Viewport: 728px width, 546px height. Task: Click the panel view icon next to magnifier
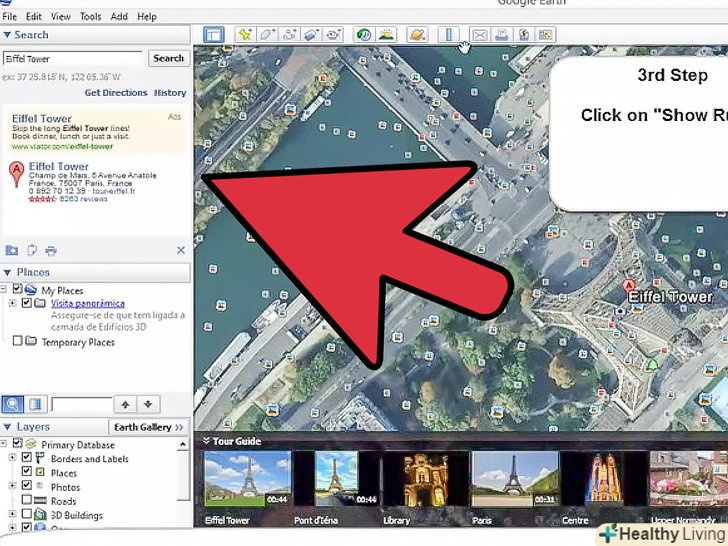(35, 404)
